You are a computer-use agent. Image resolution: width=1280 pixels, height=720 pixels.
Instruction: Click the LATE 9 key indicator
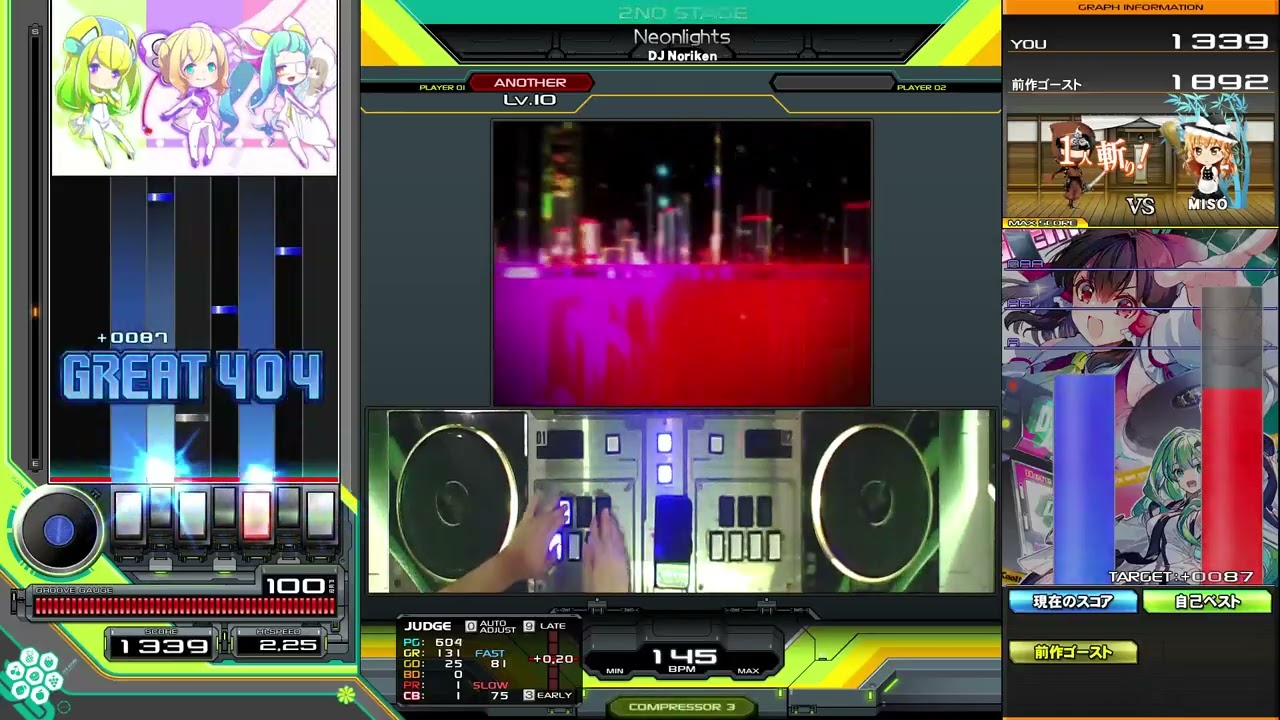pos(545,626)
